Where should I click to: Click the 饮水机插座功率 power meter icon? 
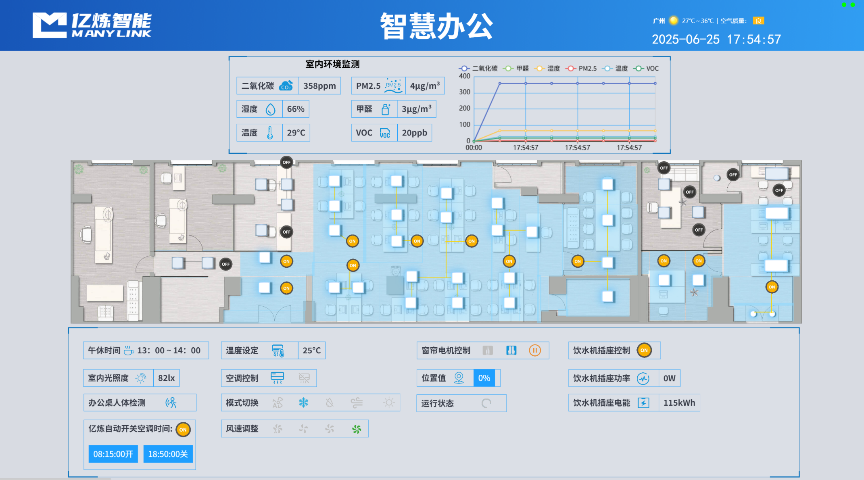(643, 378)
